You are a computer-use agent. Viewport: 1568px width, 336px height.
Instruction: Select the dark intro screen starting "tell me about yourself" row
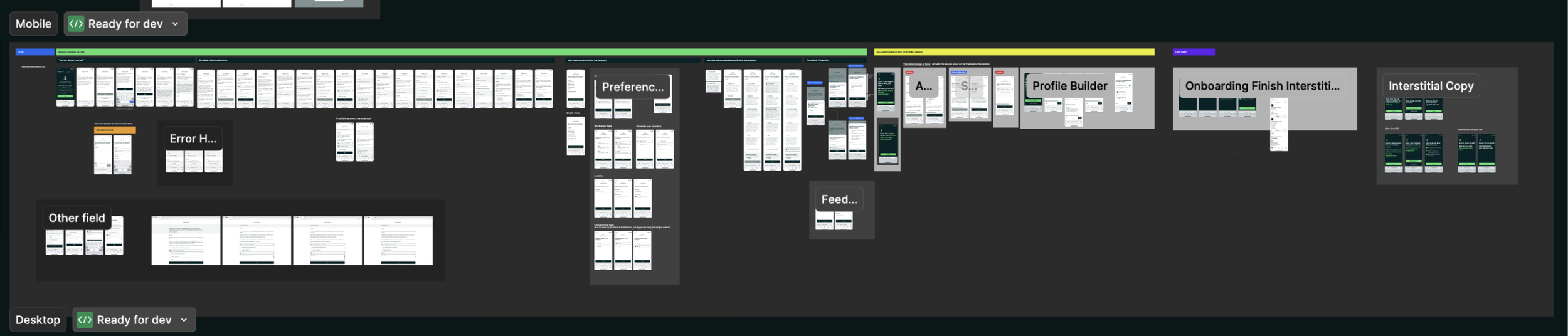pos(65,87)
